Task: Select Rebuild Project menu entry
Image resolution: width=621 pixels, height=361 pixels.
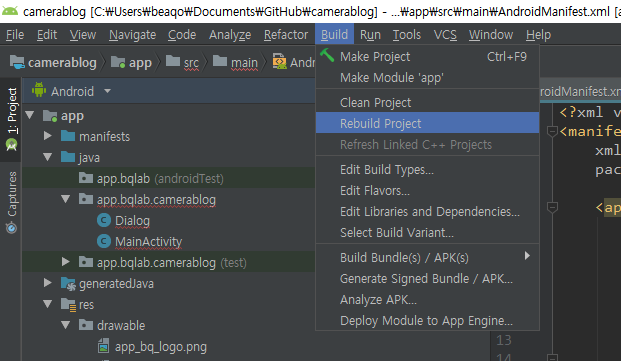Action: tap(427, 123)
